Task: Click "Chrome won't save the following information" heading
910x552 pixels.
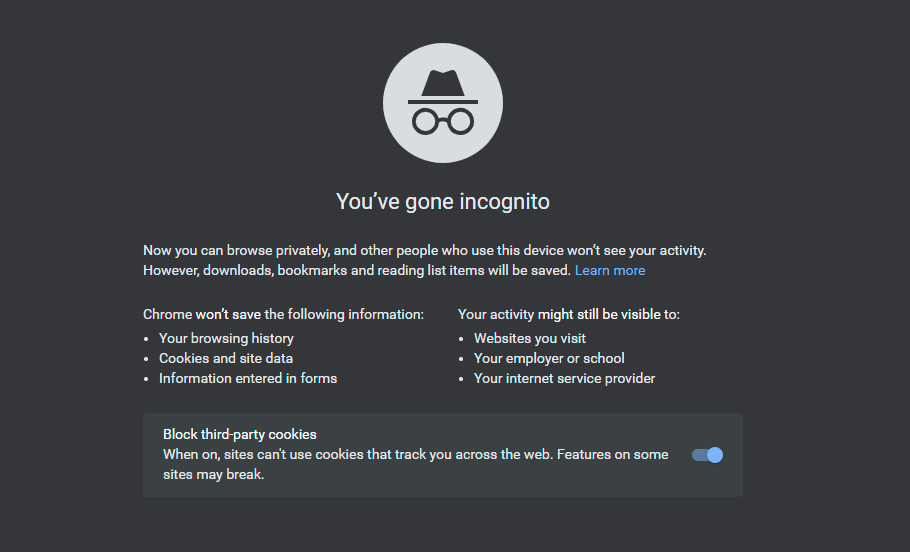Action: coord(283,314)
